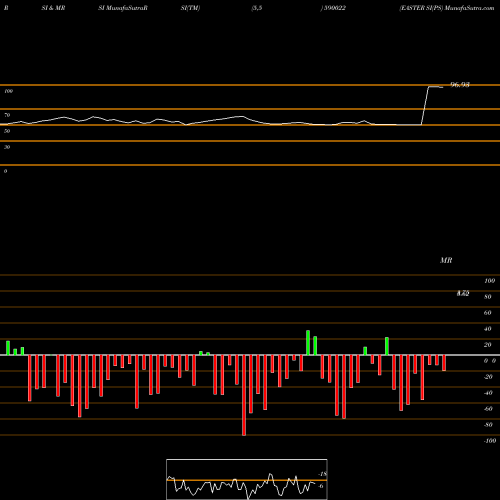Select the 'SI & MR' header text
500x500 pixels.
coord(53,8)
